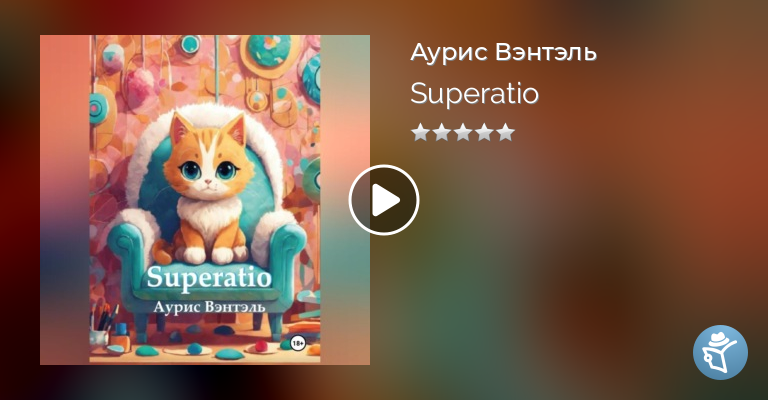Rate the book one star
The height and width of the screenshot is (400, 768).
[420, 132]
